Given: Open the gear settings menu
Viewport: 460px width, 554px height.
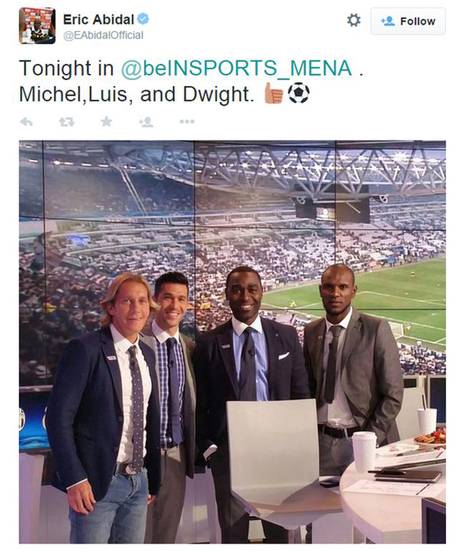Looking at the screenshot, I should (354, 20).
